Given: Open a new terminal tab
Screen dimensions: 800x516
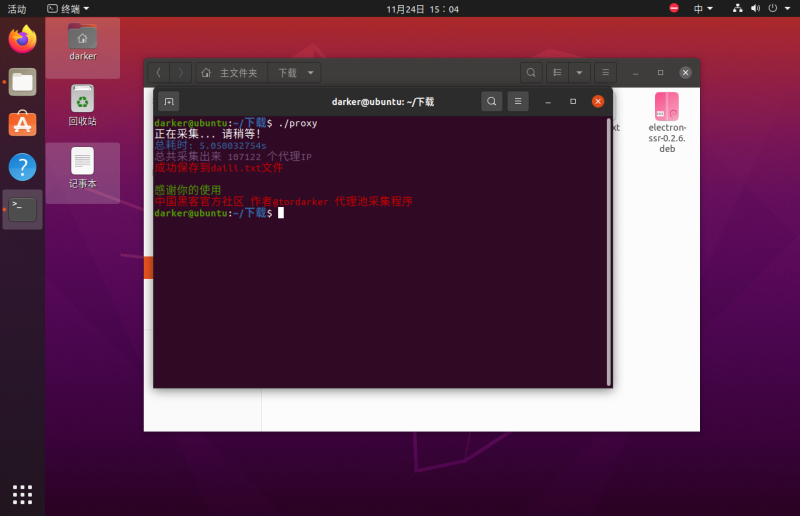Looking at the screenshot, I should point(169,101).
